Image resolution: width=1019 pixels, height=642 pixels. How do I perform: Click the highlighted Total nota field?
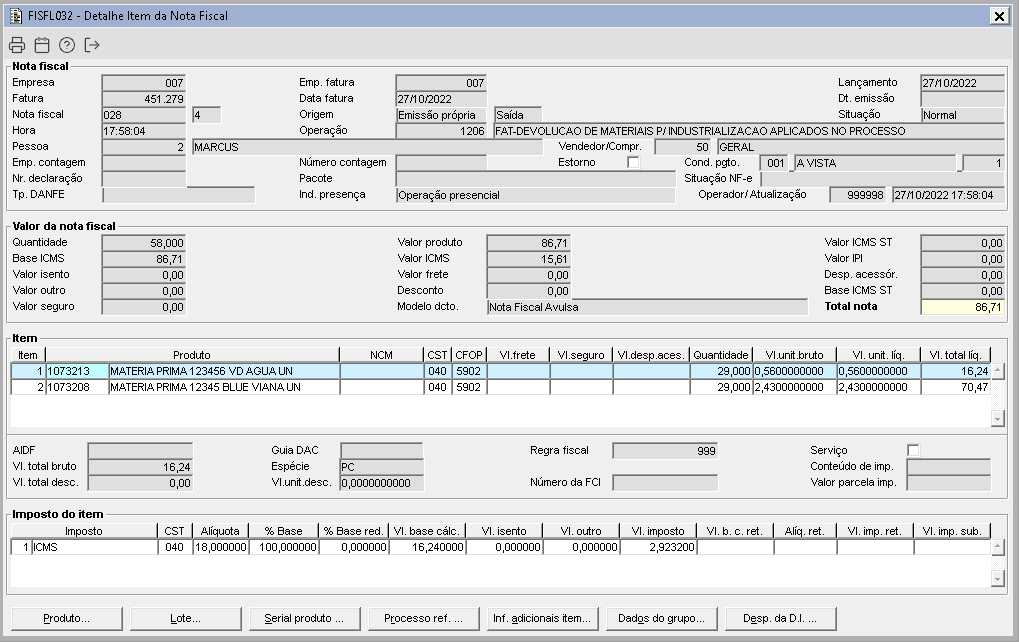[x=962, y=307]
